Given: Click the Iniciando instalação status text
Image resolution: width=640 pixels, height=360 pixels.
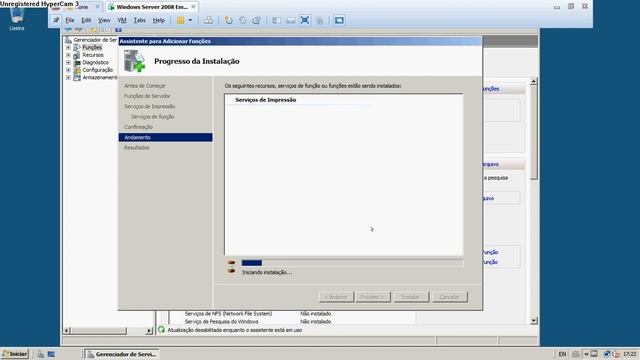Looking at the screenshot, I should (x=267, y=272).
